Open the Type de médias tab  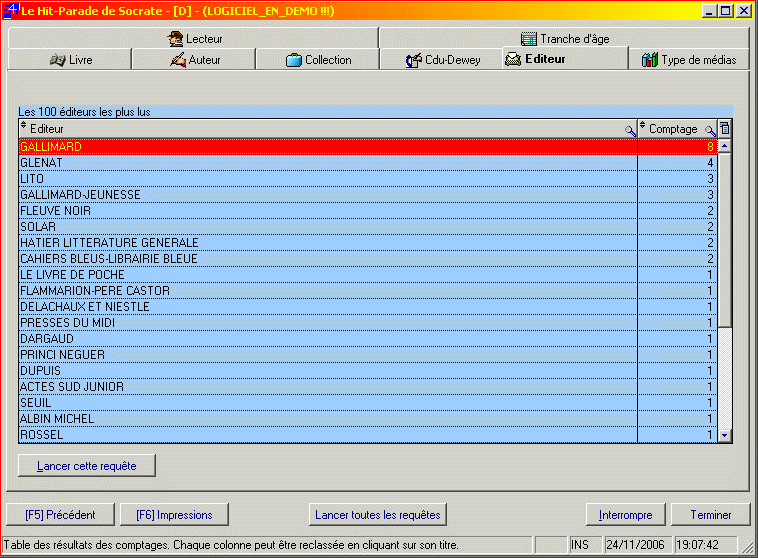click(689, 59)
